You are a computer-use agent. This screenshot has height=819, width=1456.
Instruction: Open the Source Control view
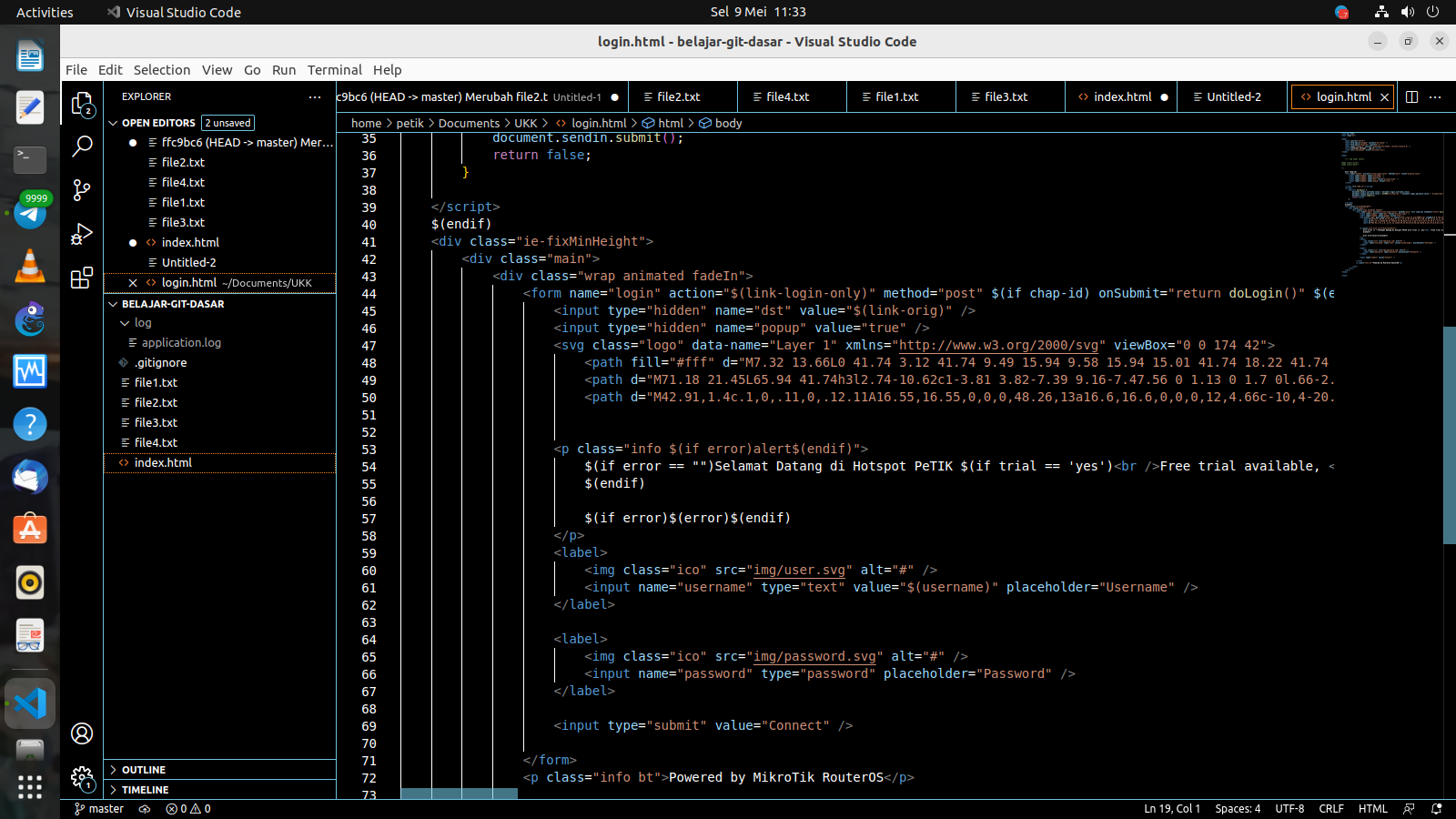point(82,189)
